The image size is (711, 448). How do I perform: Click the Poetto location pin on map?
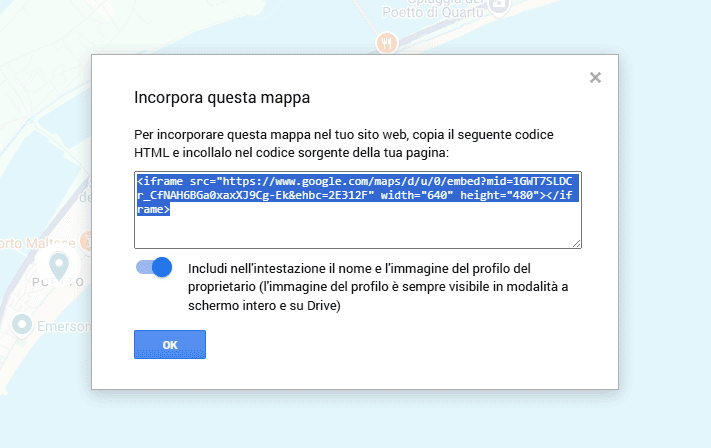(59, 267)
